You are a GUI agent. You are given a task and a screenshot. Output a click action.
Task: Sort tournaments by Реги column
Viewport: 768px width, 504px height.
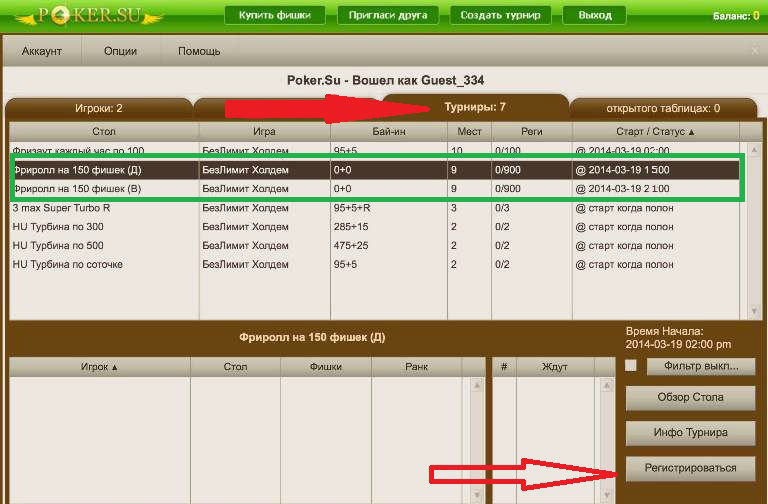tap(531, 132)
